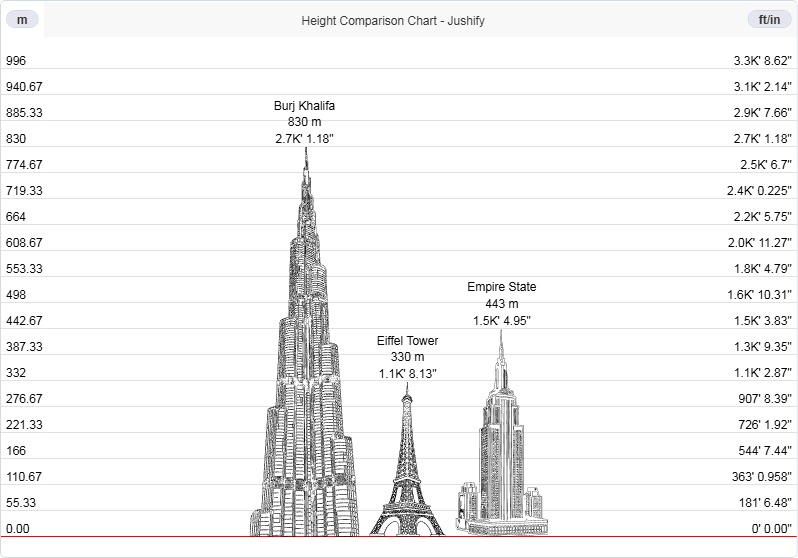Click the 719.33 scale value
This screenshot has height=558, width=798.
[x=24, y=190]
